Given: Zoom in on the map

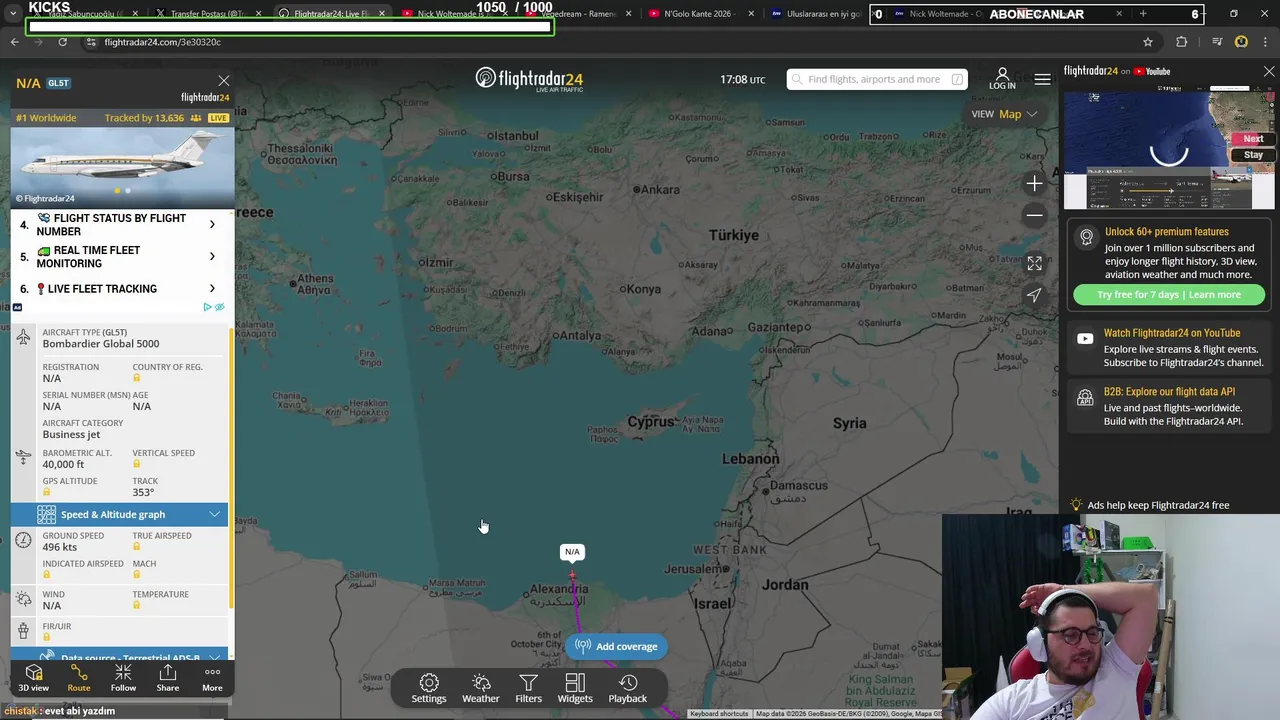Looking at the screenshot, I should pyautogui.click(x=1034, y=184).
